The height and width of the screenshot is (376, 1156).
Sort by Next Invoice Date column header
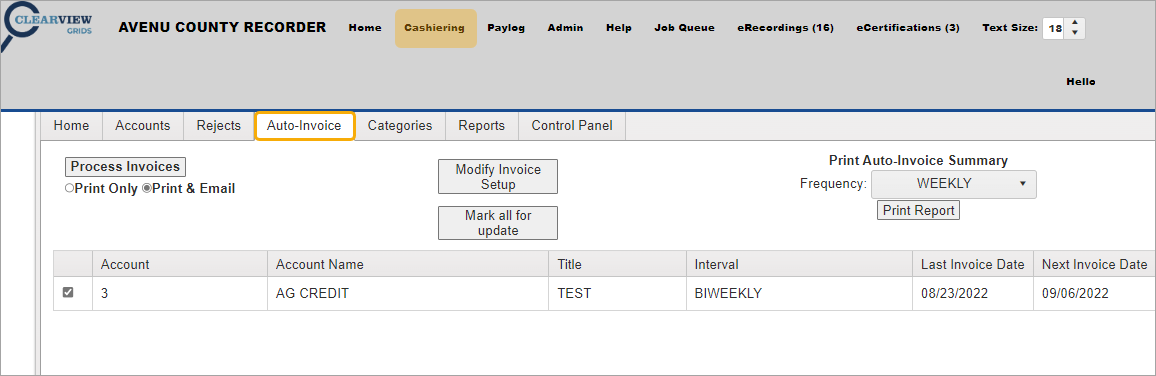coord(1094,264)
